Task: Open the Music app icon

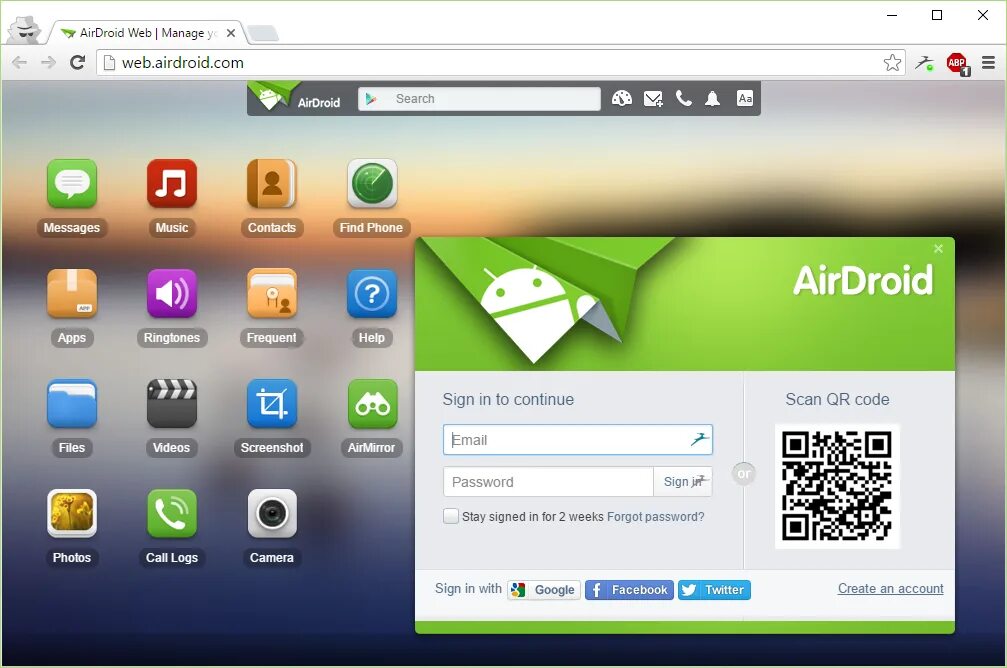Action: pyautogui.click(x=171, y=184)
